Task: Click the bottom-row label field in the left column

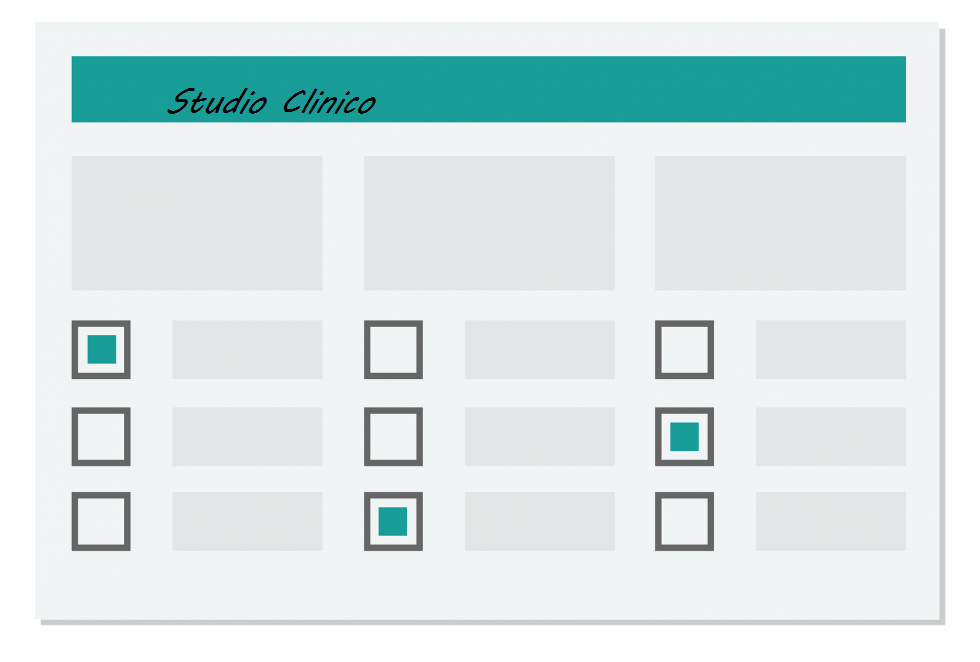Action: click(248, 521)
